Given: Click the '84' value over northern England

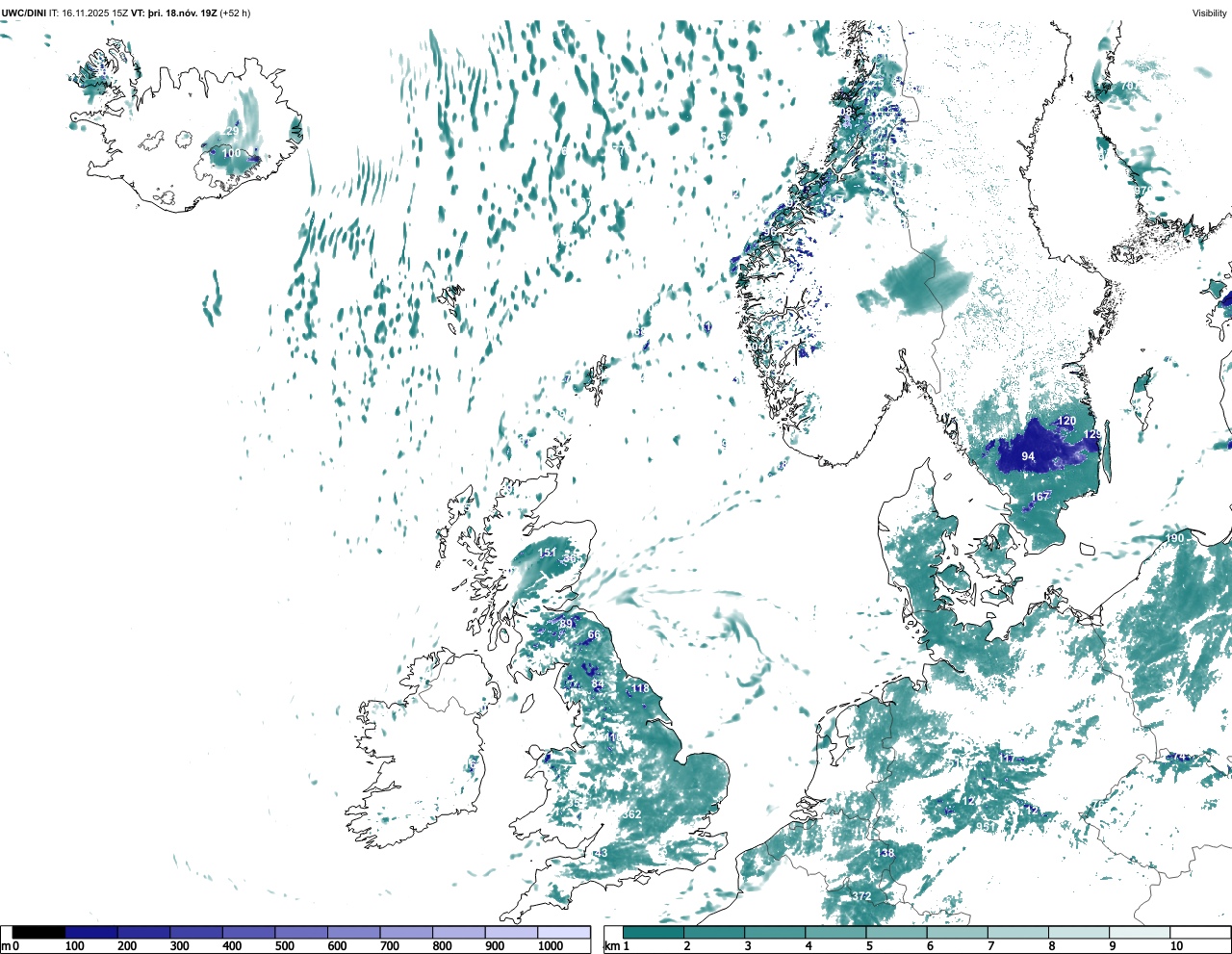Looking at the screenshot, I should 598,684.
